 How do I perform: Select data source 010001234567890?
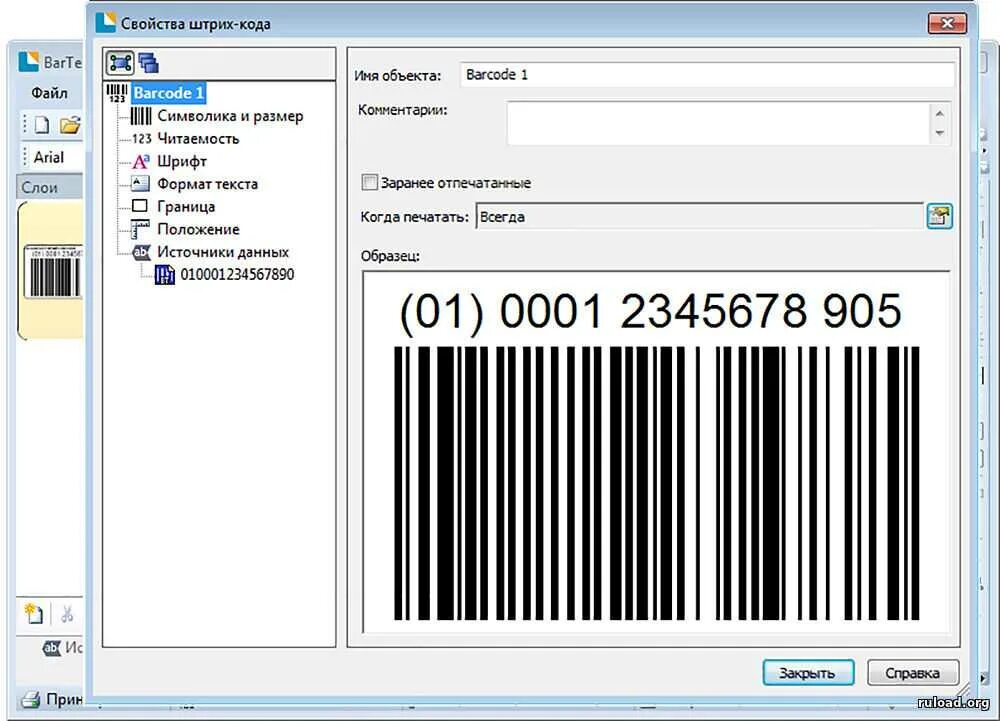point(237,275)
